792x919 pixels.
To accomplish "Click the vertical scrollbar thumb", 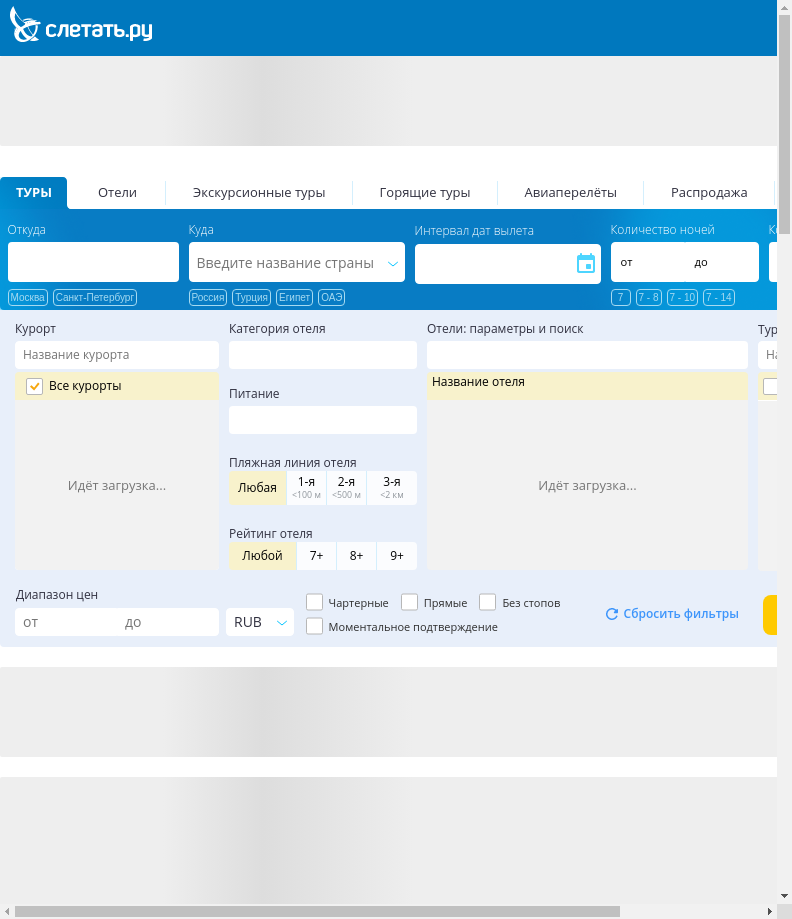I will [x=784, y=123].
